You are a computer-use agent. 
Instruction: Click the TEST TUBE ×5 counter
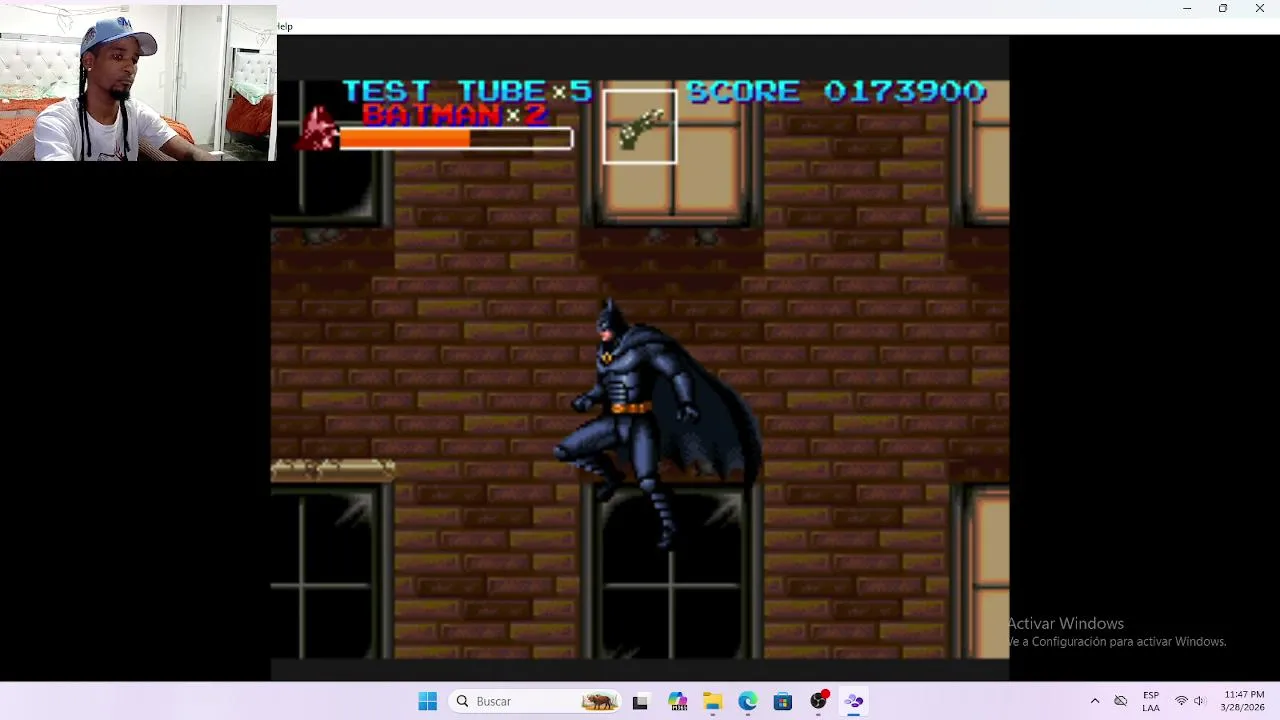point(467,92)
